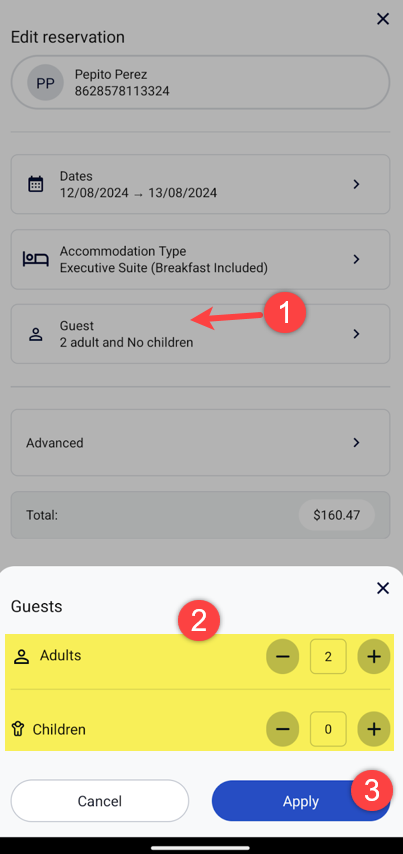This screenshot has width=403, height=854.
Task: Click the Children icon in Guests panel
Action: pos(19,729)
